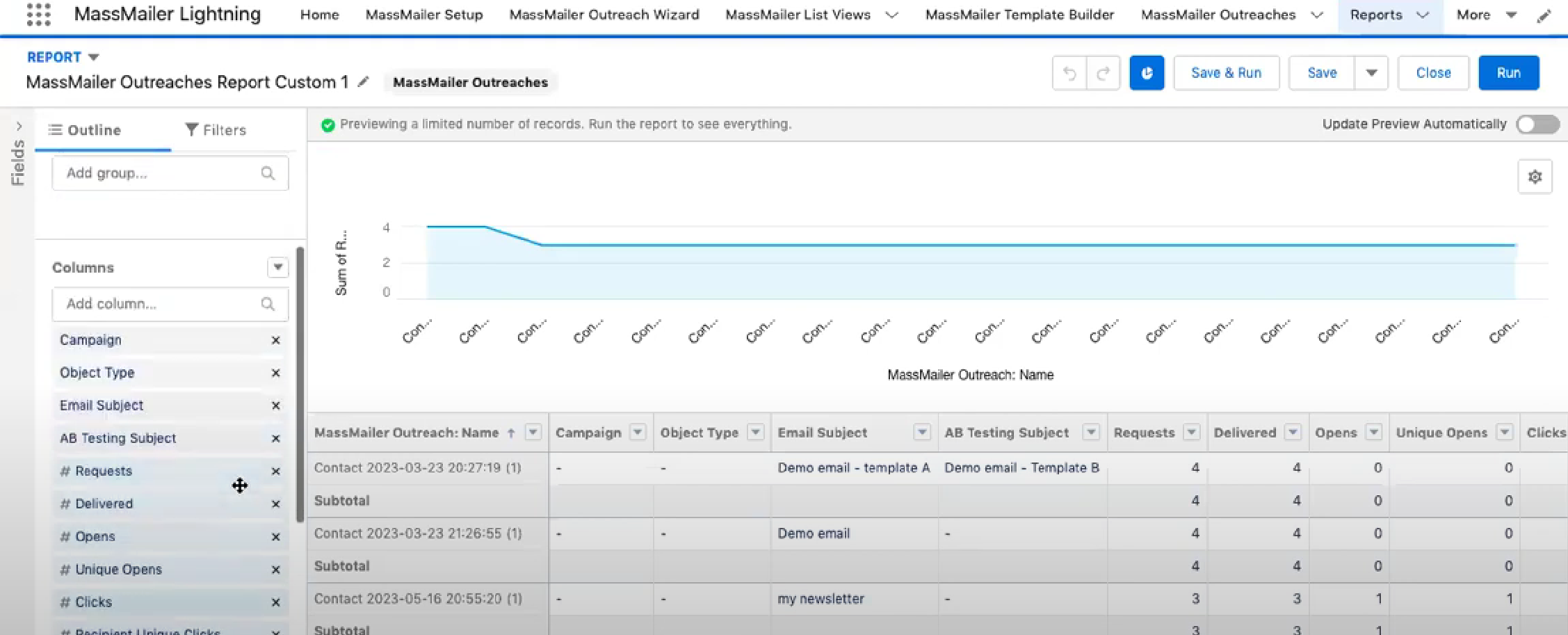Remove the Object Type column
The image size is (1568, 635).
click(275, 373)
